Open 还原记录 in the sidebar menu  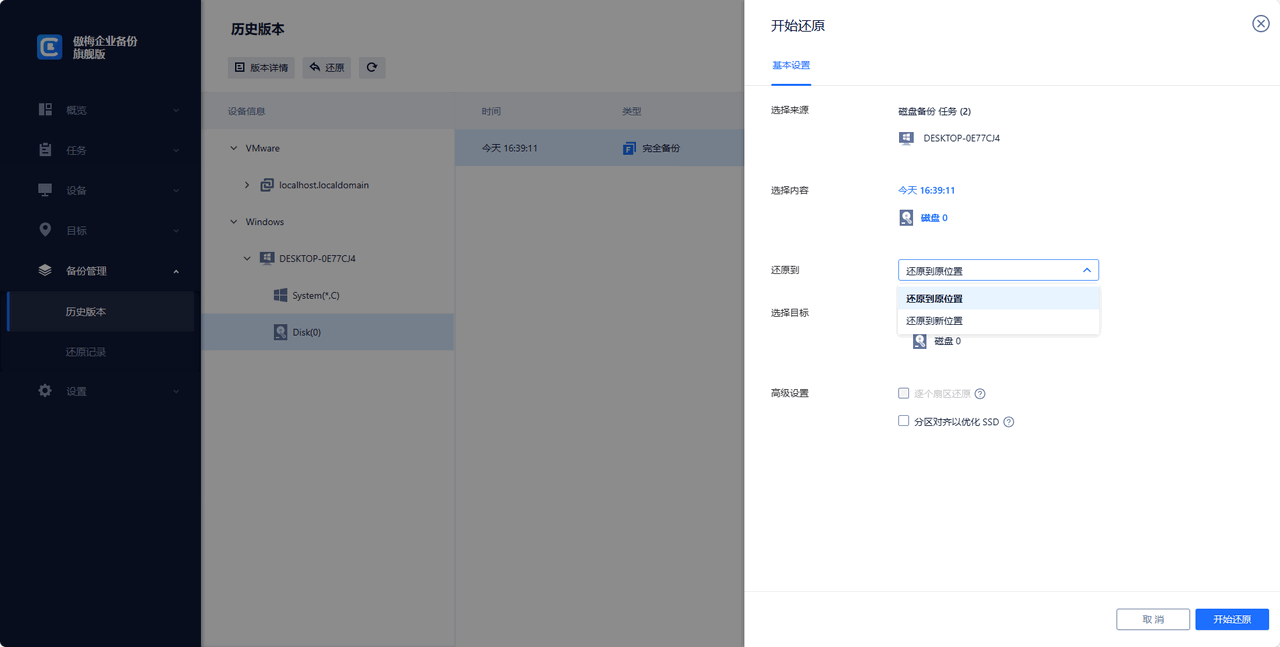[x=86, y=352]
